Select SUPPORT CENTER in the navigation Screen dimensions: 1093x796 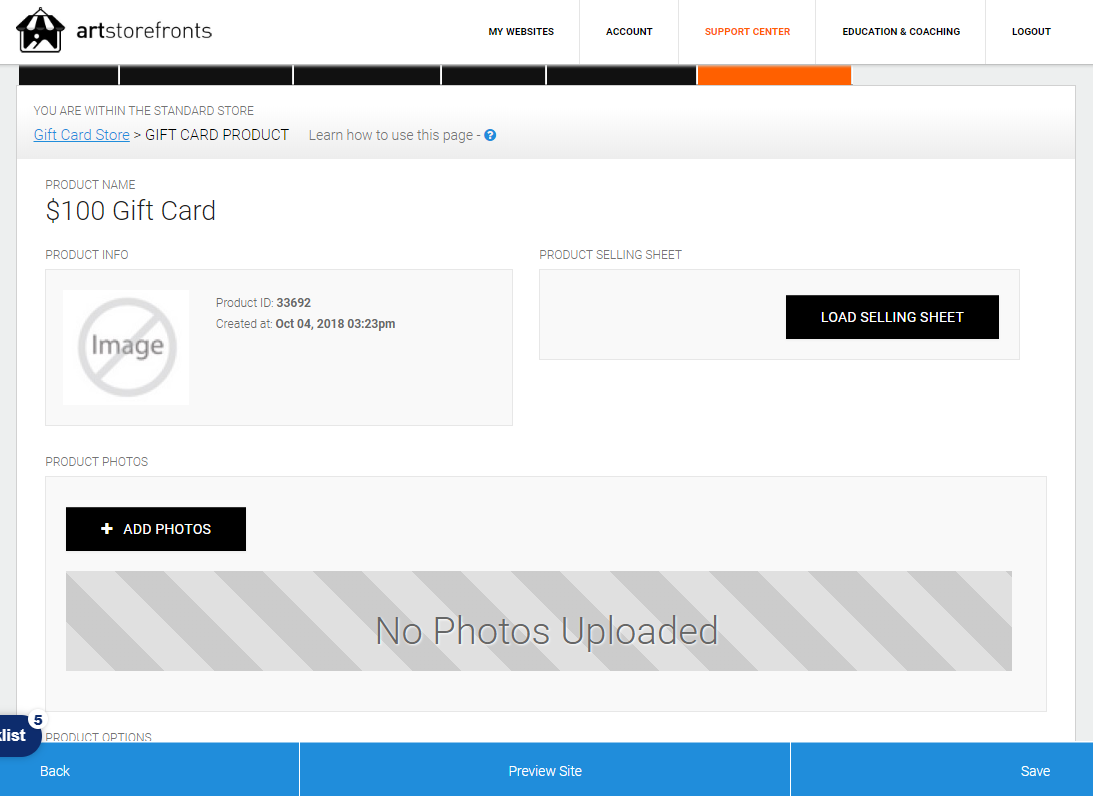click(747, 31)
